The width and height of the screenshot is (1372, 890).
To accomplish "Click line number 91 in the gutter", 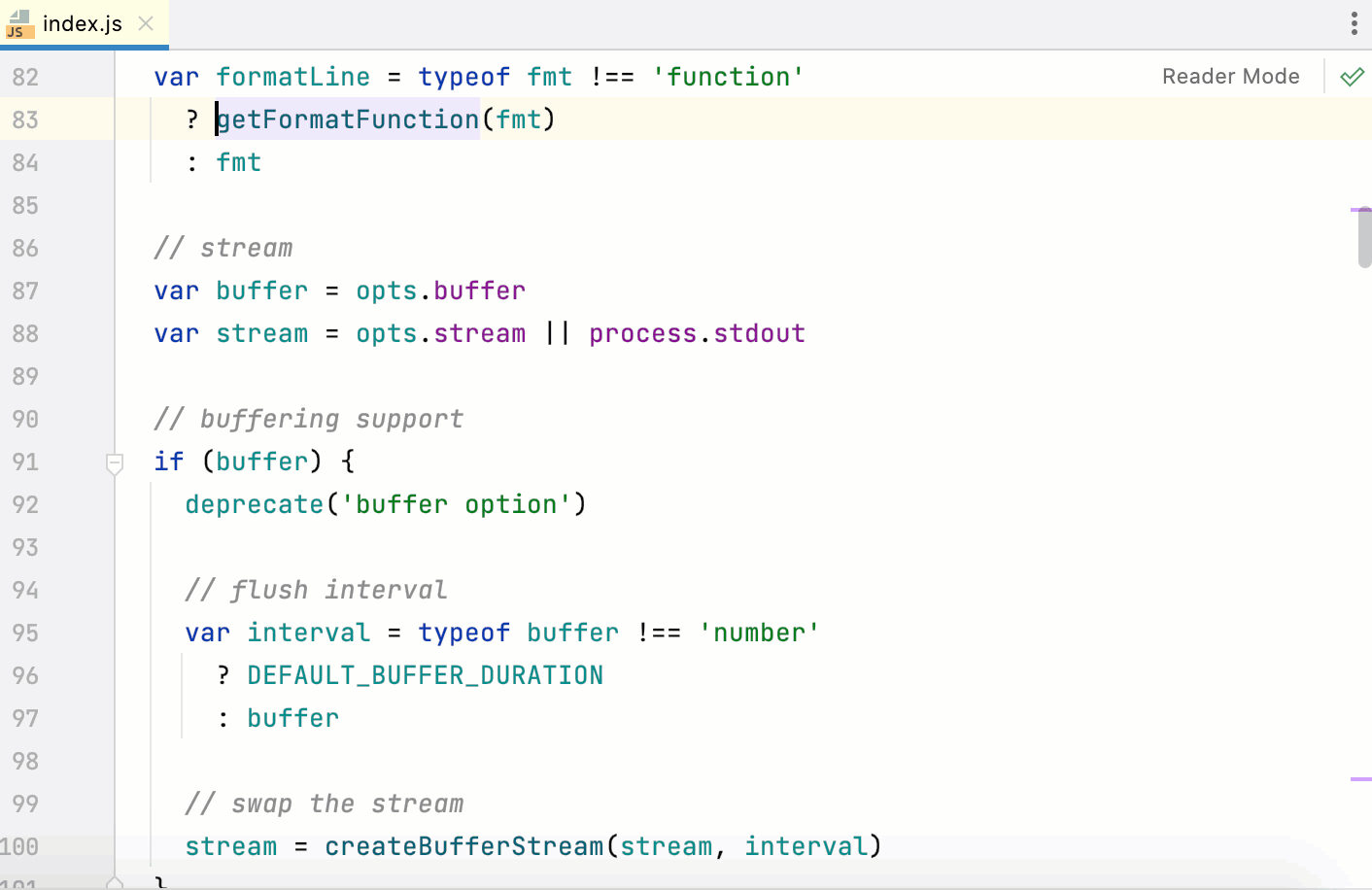I will tap(25, 462).
